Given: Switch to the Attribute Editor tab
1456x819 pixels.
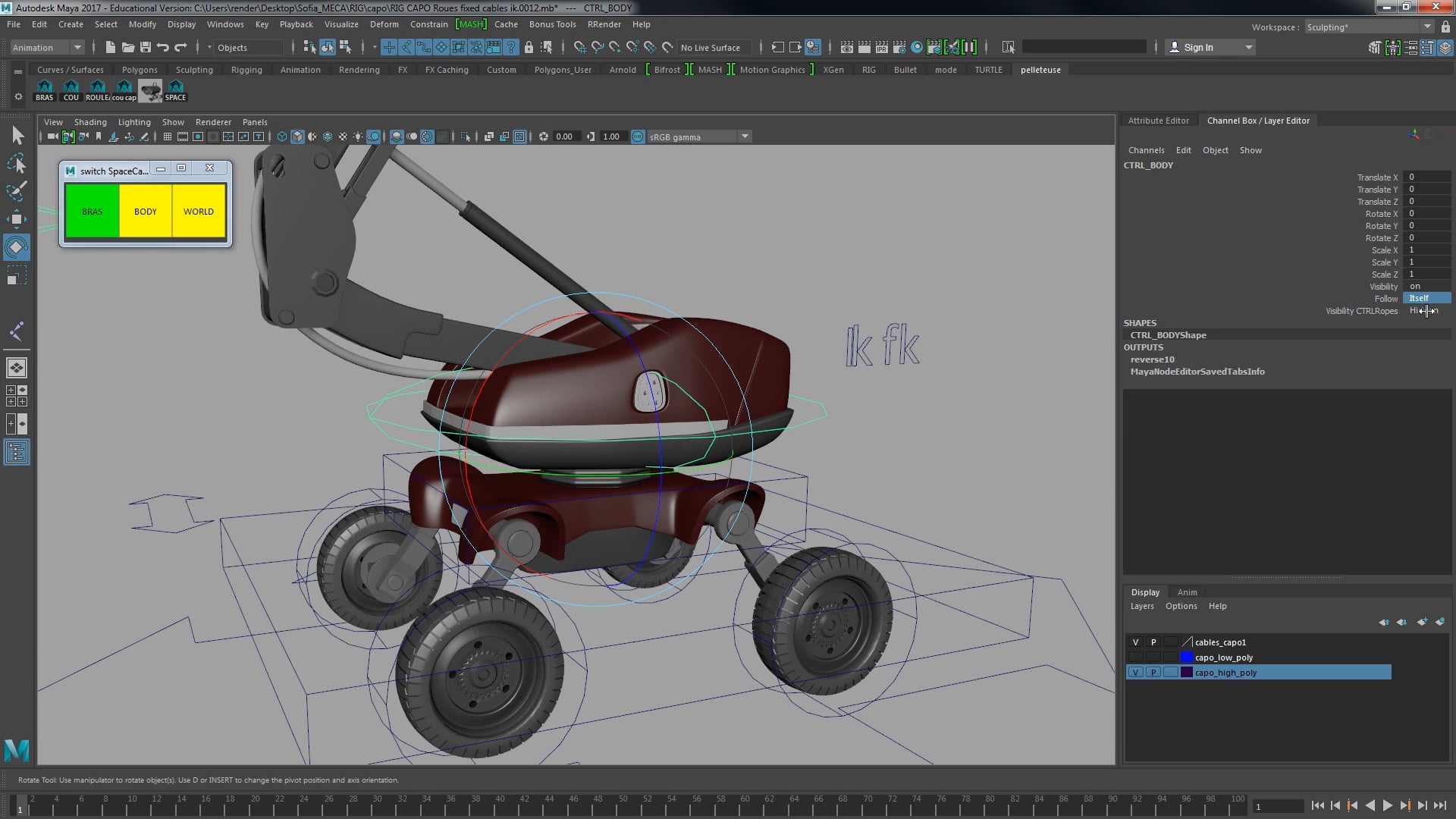Looking at the screenshot, I should pyautogui.click(x=1158, y=121).
